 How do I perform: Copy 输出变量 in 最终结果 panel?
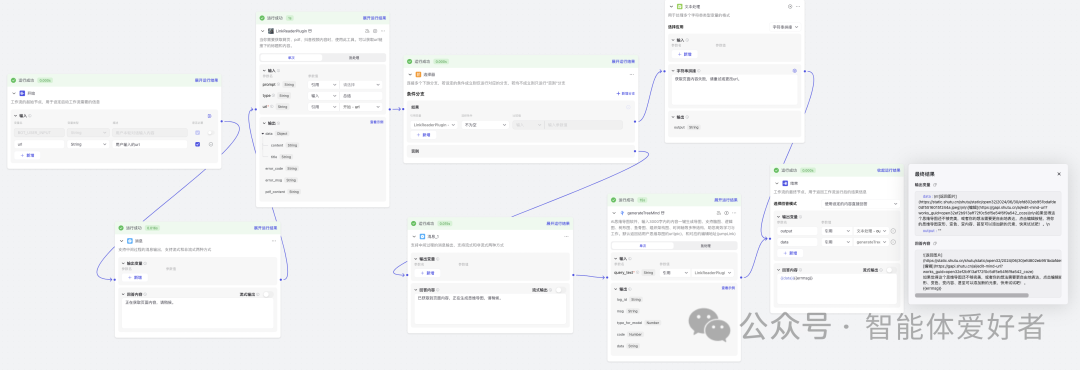(x=936, y=185)
